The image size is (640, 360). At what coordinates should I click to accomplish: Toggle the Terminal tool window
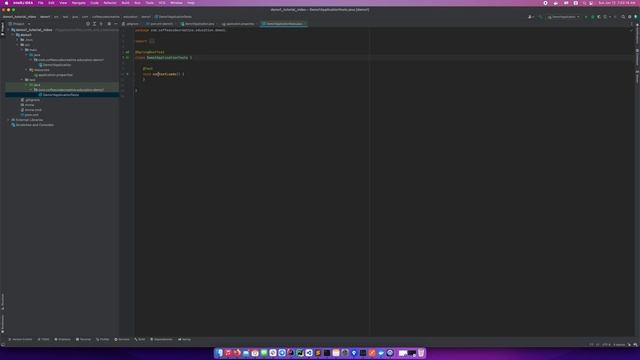(83, 339)
